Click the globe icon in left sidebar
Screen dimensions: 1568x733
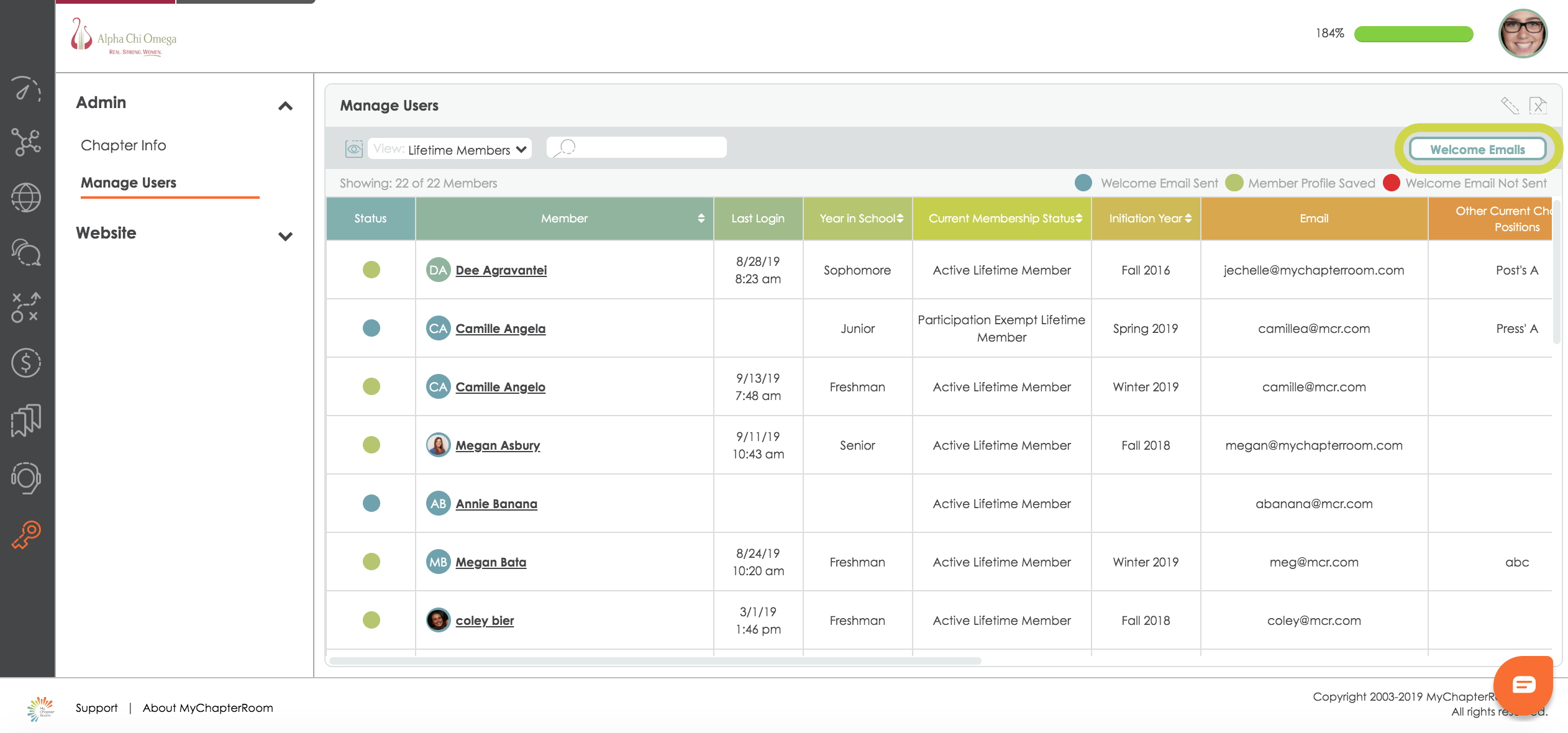(x=25, y=198)
